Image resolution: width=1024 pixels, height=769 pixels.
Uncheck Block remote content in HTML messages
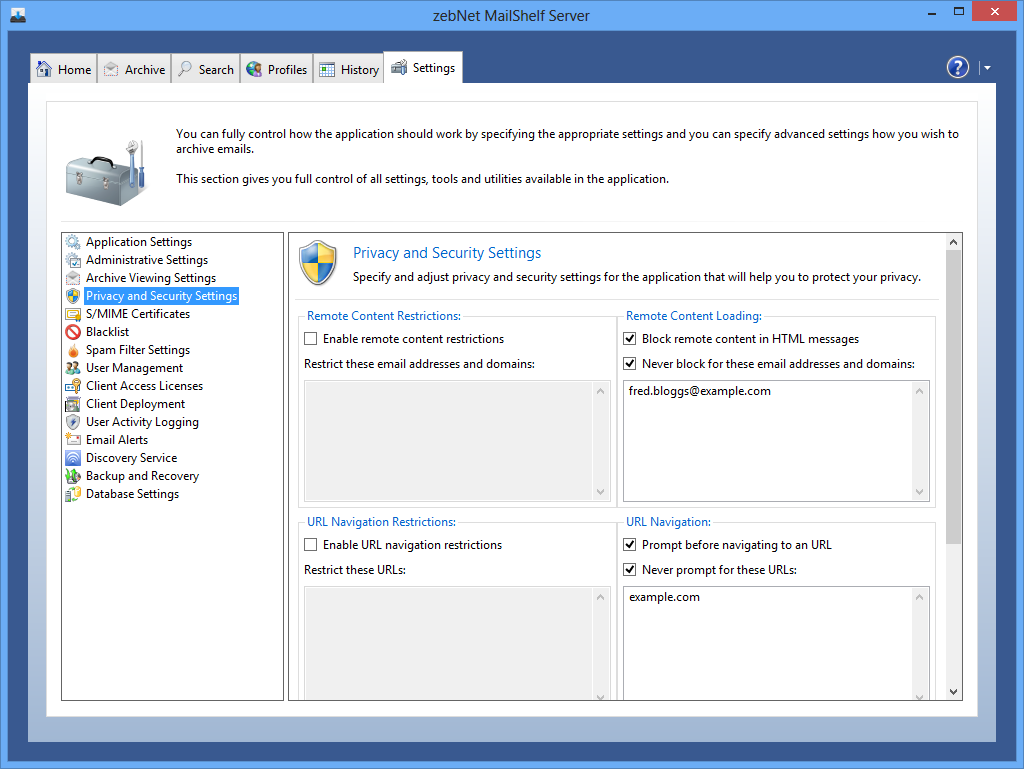[630, 339]
